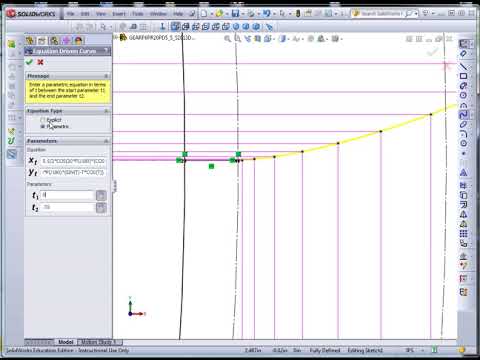The height and width of the screenshot is (360, 480).
Task: Accept the Equation Driven Curve with green checkmark
Action: 29,62
